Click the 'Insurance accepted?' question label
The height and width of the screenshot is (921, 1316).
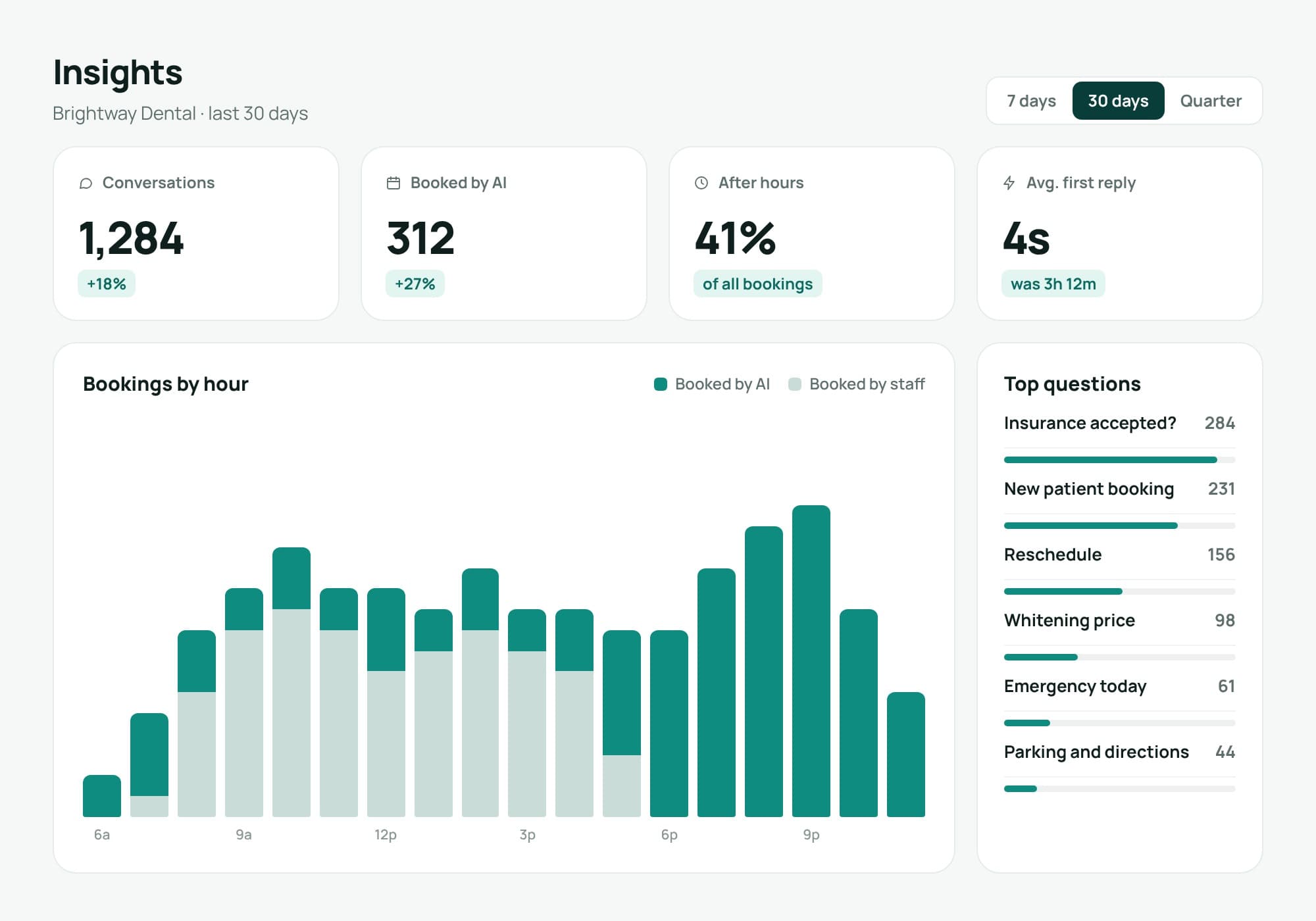click(x=1090, y=423)
